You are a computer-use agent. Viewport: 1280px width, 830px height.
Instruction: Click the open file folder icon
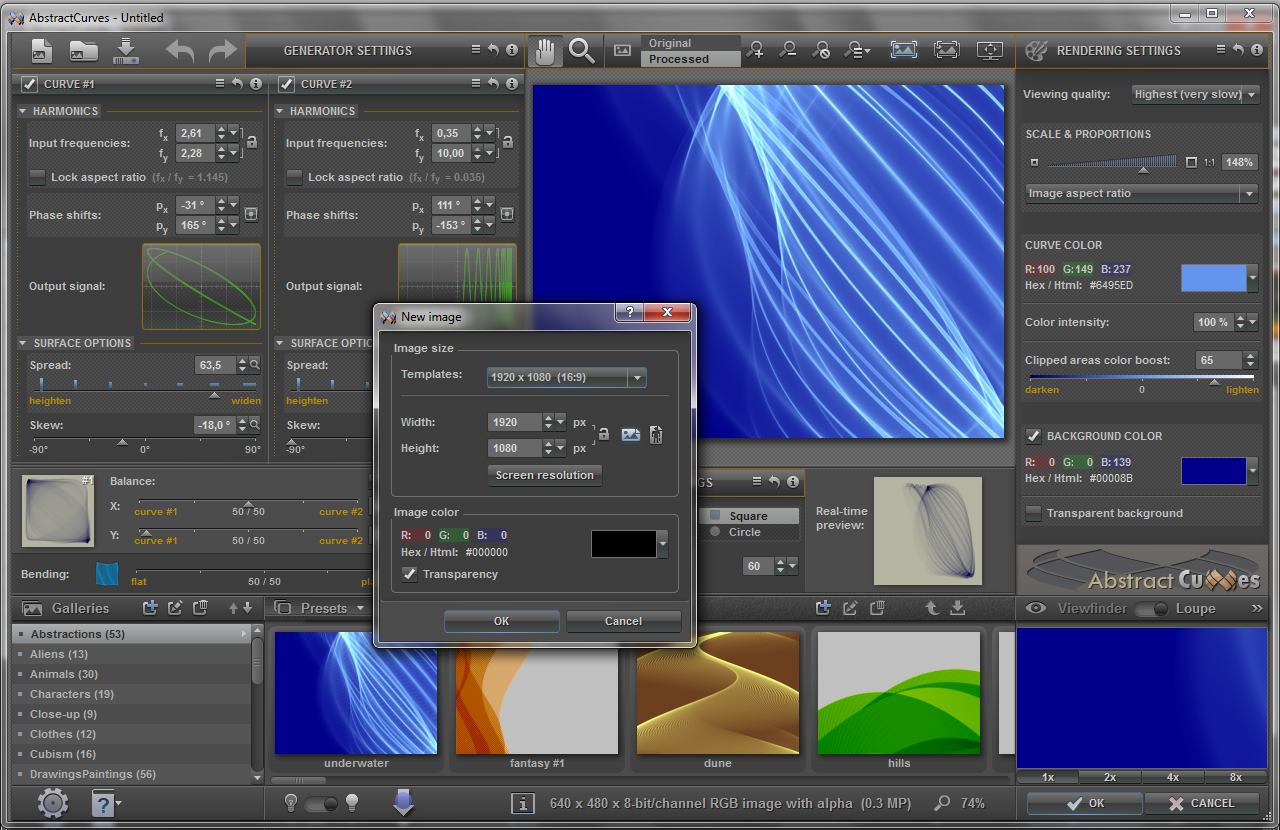click(x=83, y=51)
